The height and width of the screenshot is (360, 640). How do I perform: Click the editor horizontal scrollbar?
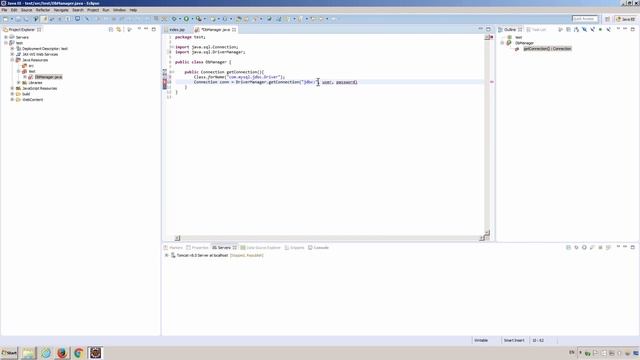click(x=329, y=238)
